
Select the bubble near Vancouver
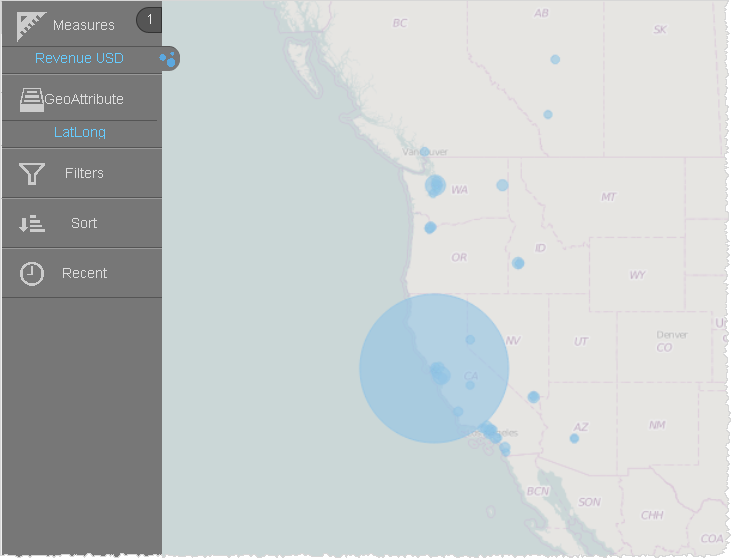(x=424, y=152)
